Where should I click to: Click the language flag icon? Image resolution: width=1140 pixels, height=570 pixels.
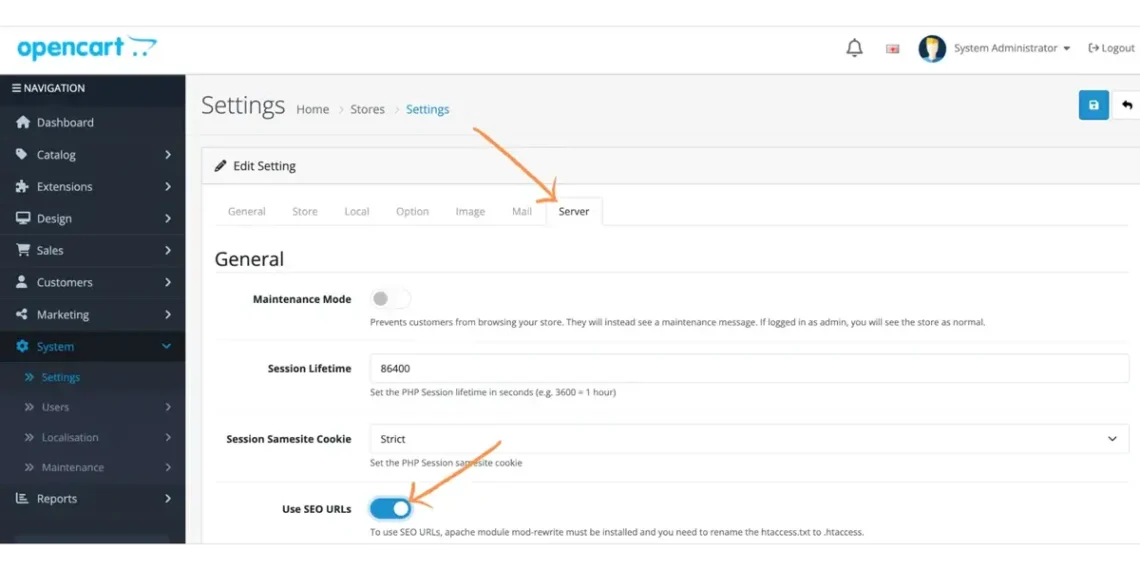pos(892,49)
